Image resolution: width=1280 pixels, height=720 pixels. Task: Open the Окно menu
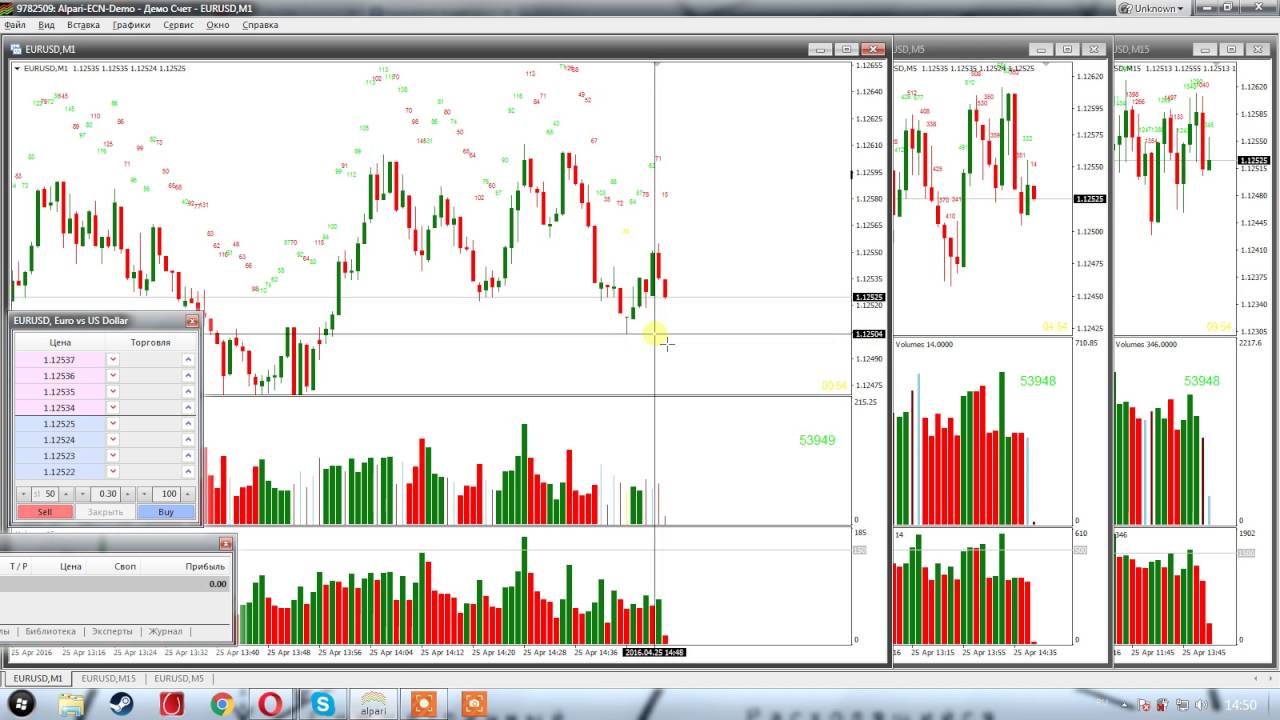[x=218, y=25]
